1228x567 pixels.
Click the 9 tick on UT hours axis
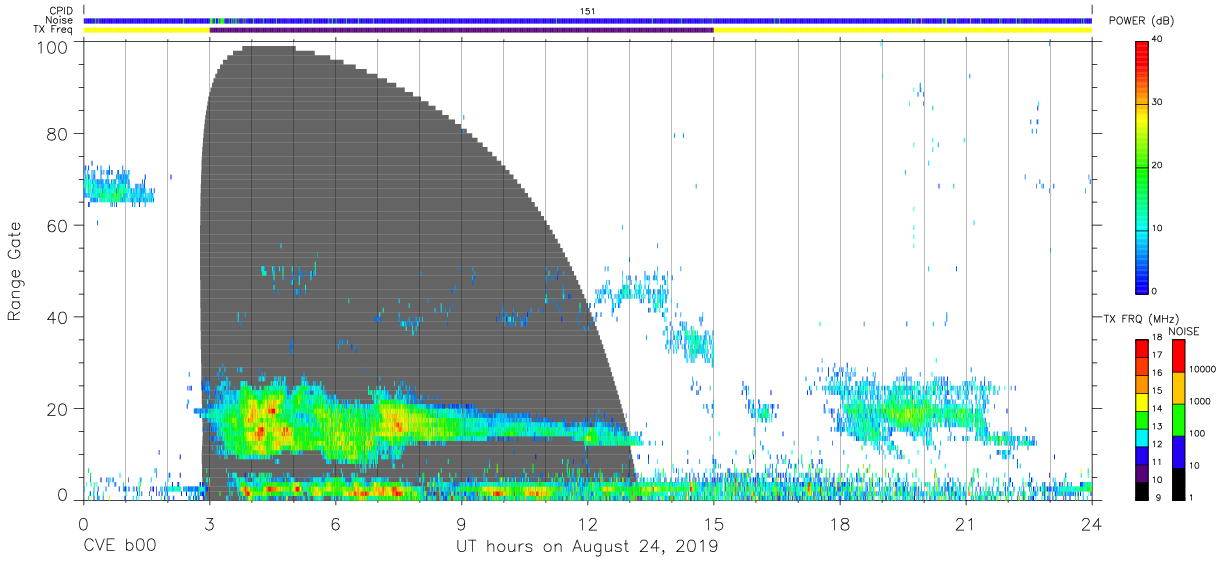(x=461, y=523)
